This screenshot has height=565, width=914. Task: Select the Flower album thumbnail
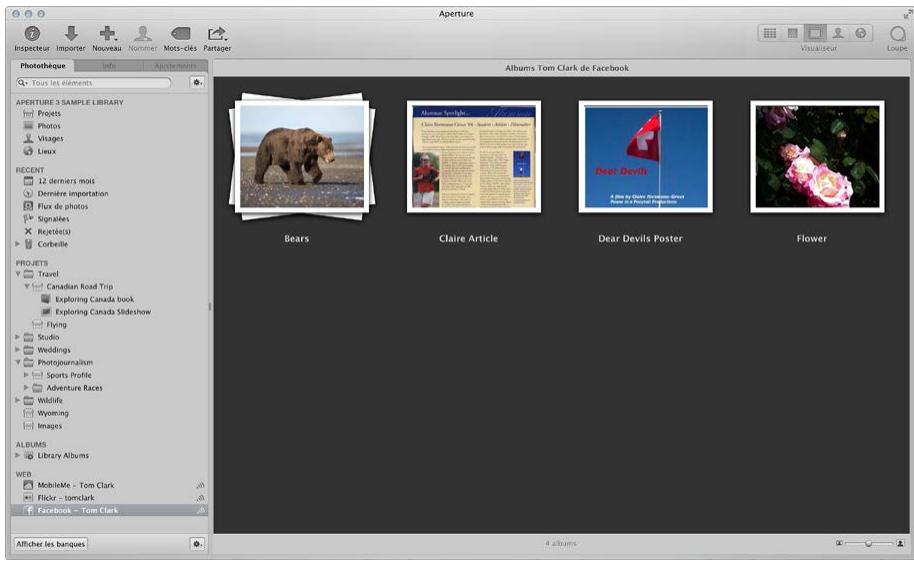(x=817, y=156)
